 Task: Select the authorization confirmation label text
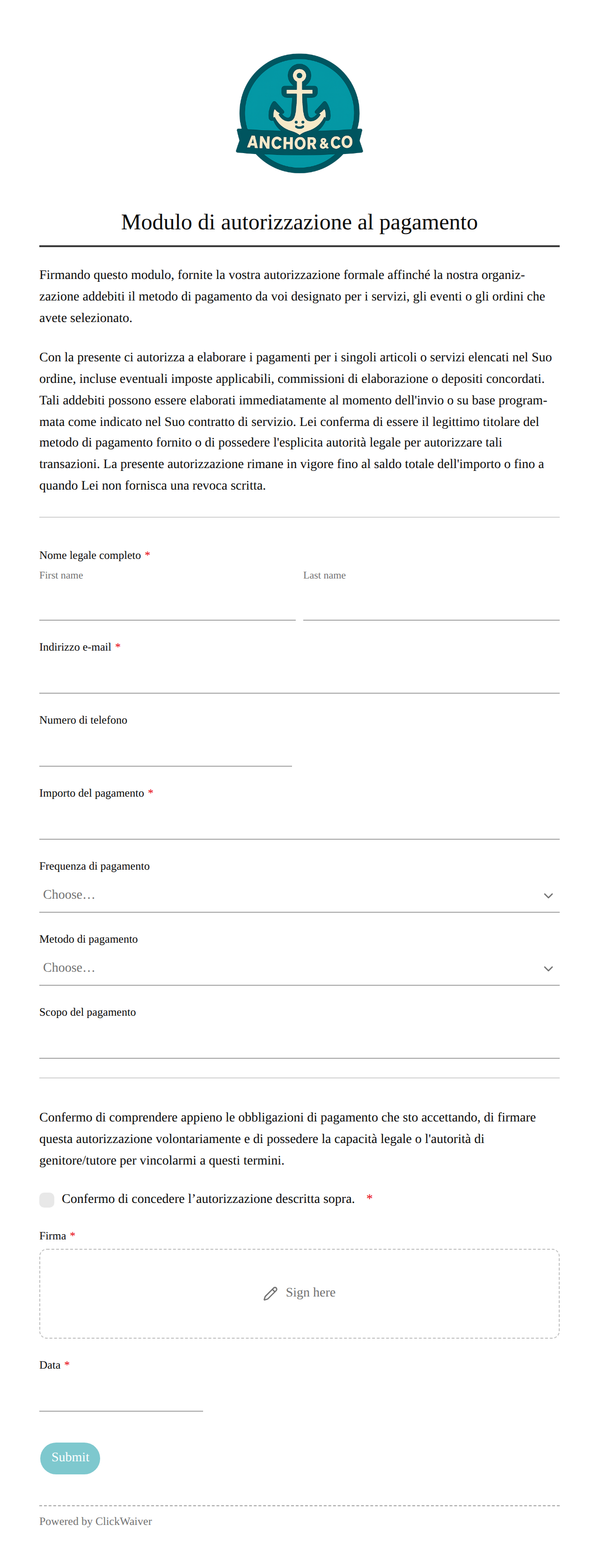click(208, 1199)
